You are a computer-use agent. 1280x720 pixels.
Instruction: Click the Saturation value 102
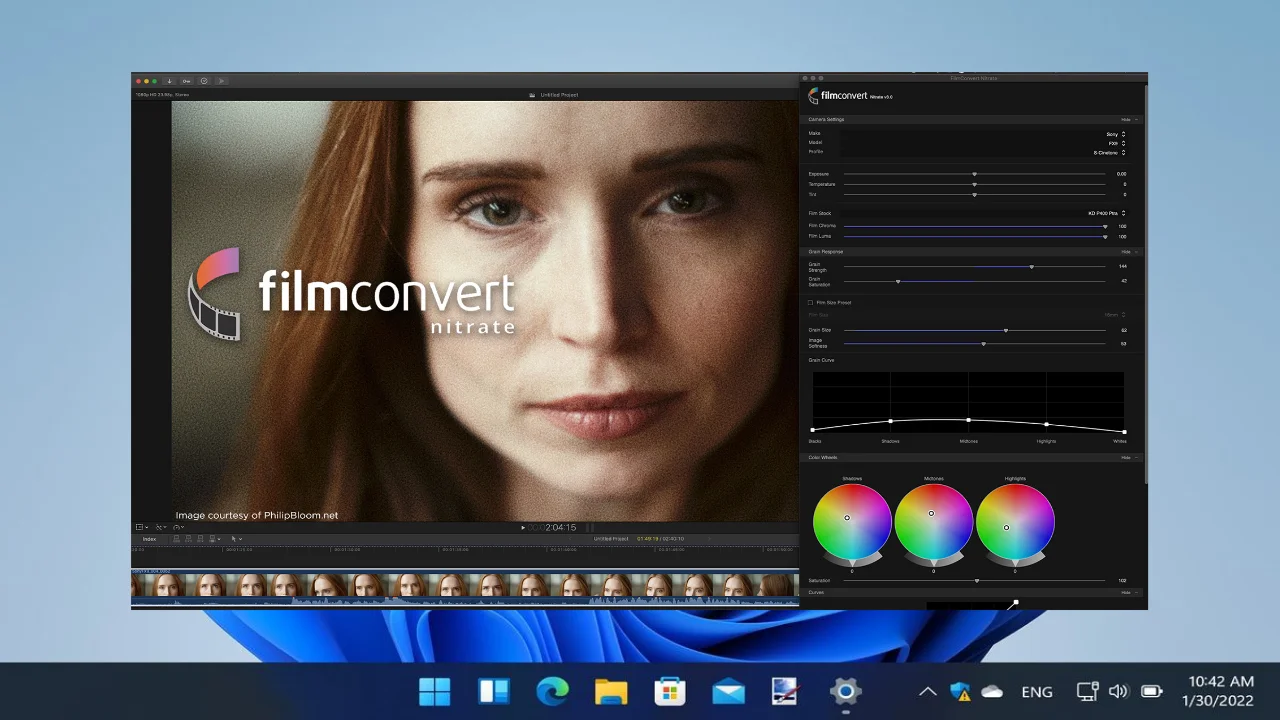click(x=1123, y=580)
